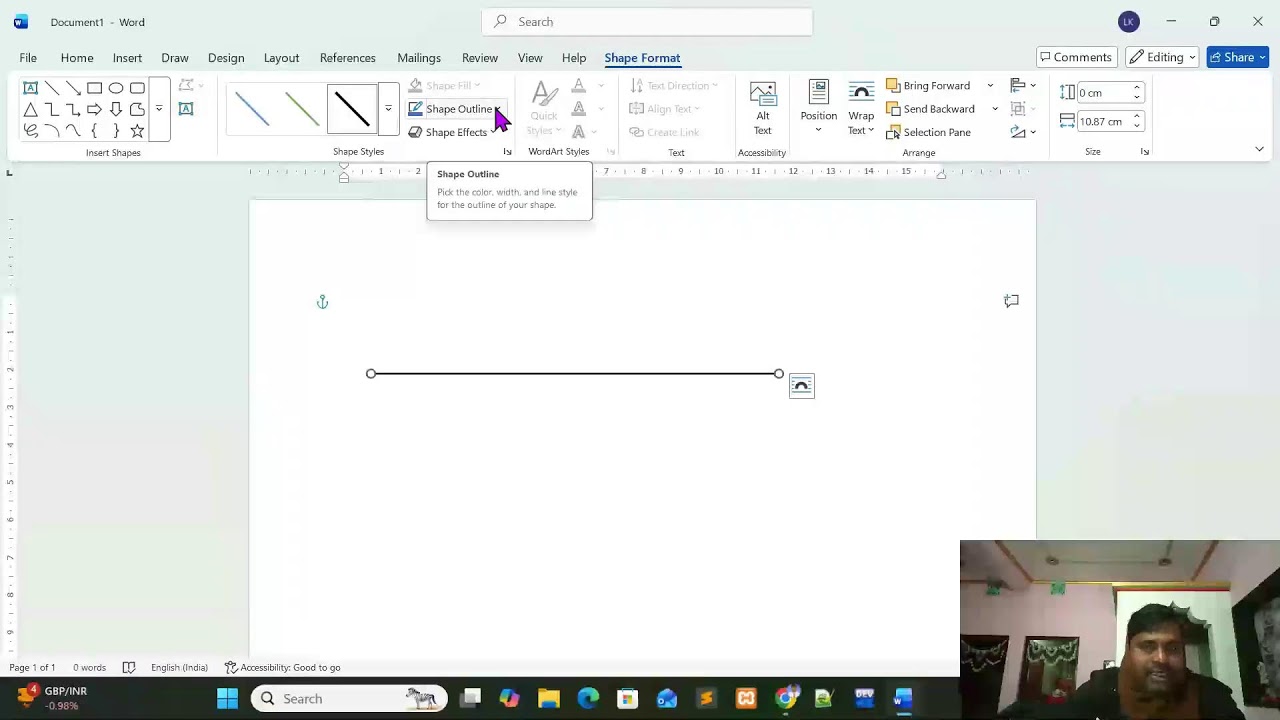Click the anchor icon in the document
The image size is (1280, 720).
pyautogui.click(x=322, y=302)
